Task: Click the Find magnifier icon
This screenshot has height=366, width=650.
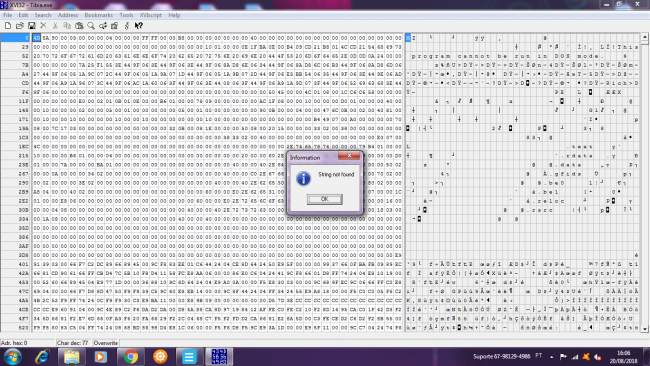Action: 91,26
